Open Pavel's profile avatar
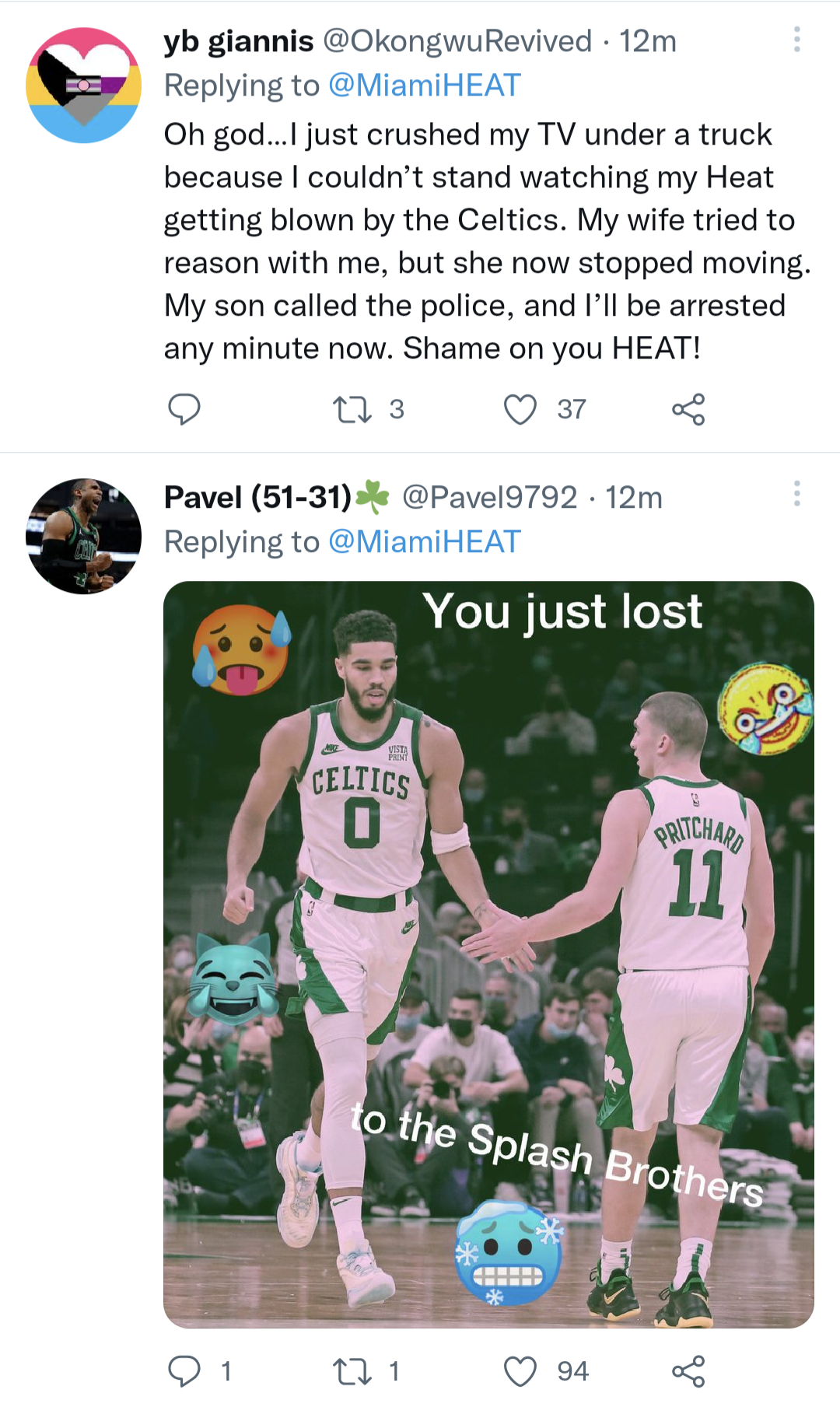This screenshot has width=840, height=1414. (84, 536)
